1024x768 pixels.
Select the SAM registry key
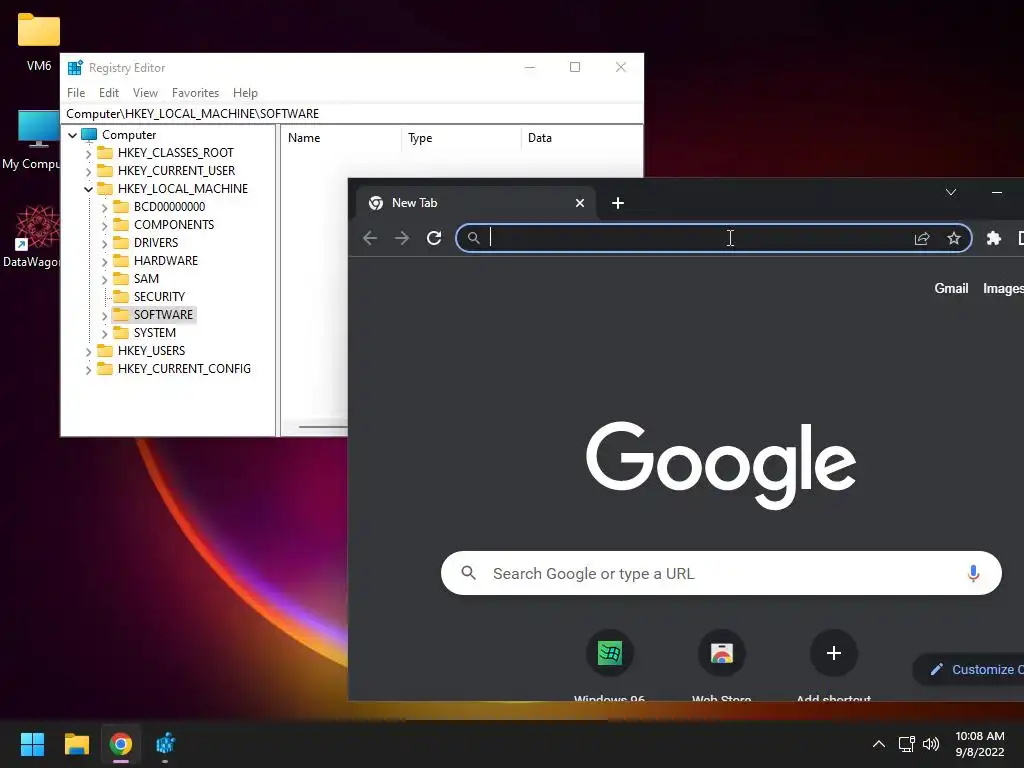pyautogui.click(x=146, y=279)
